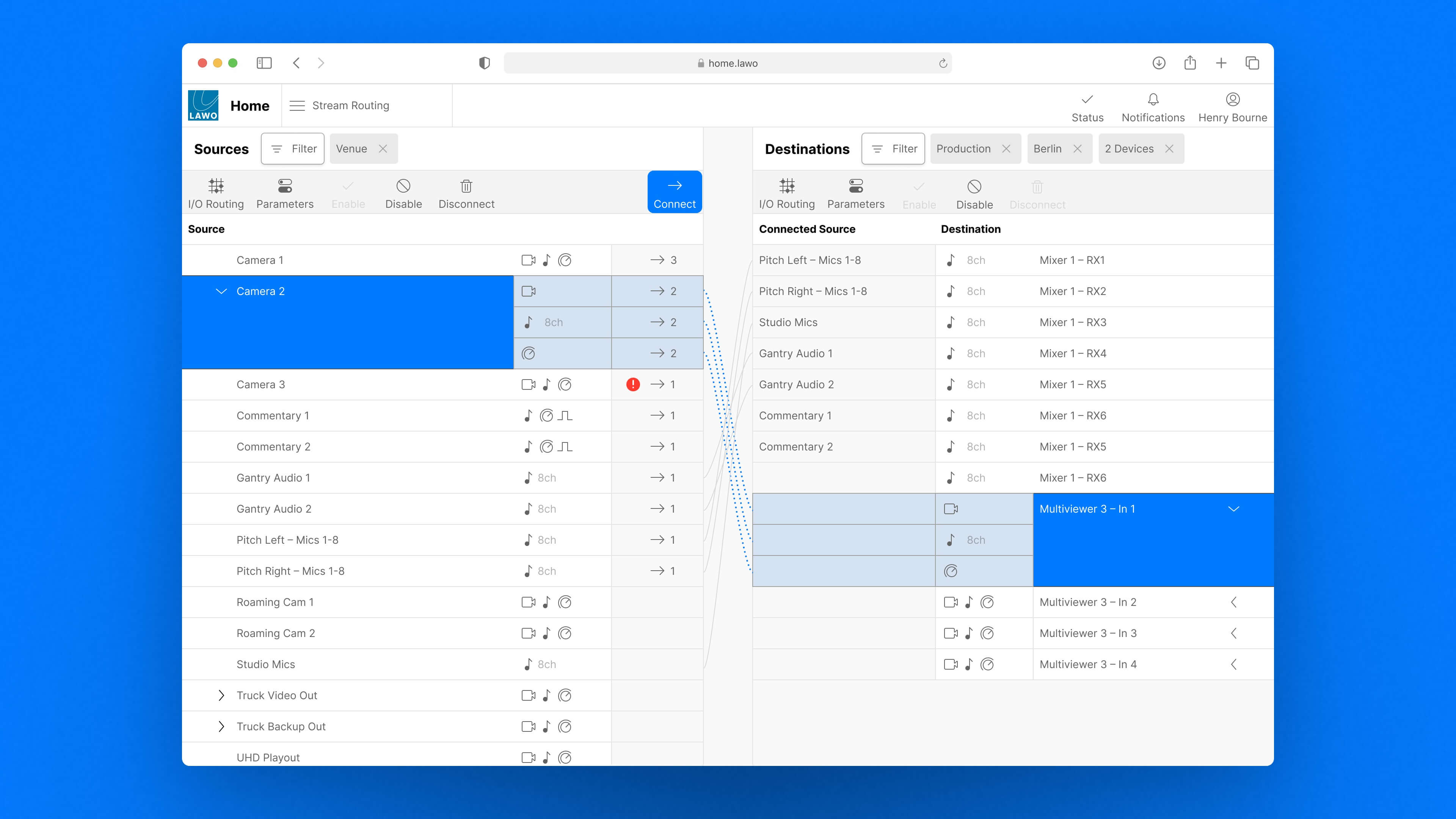Image resolution: width=1456 pixels, height=819 pixels.
Task: Expand Multiviewer 3 – In 3 destination
Action: (1234, 633)
